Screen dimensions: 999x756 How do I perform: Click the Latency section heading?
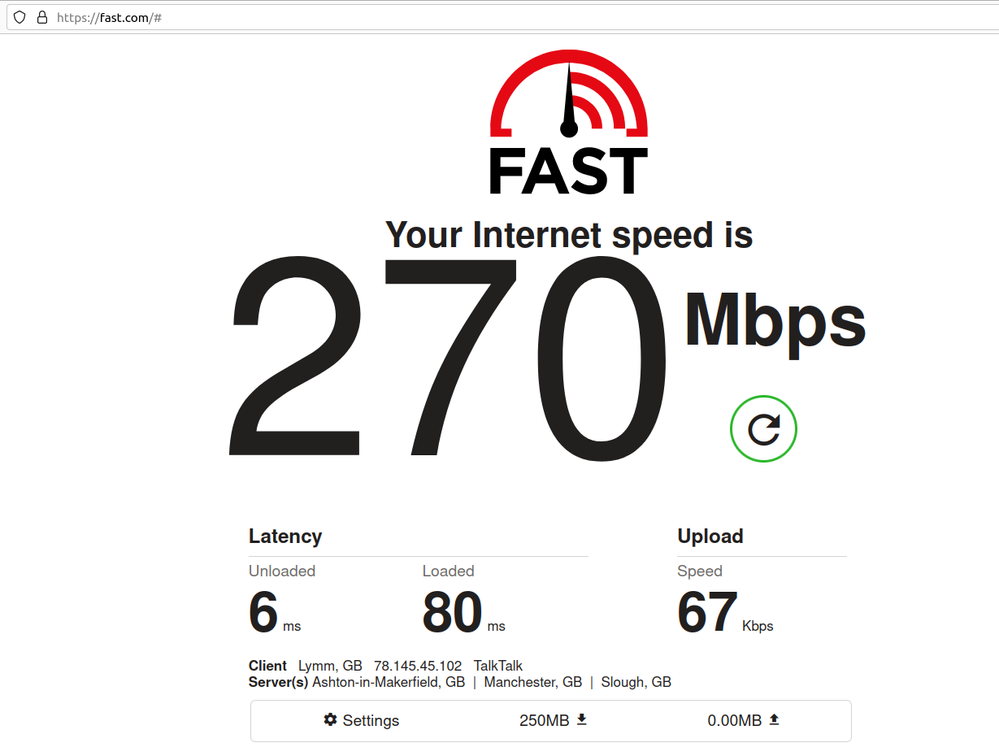pos(285,536)
